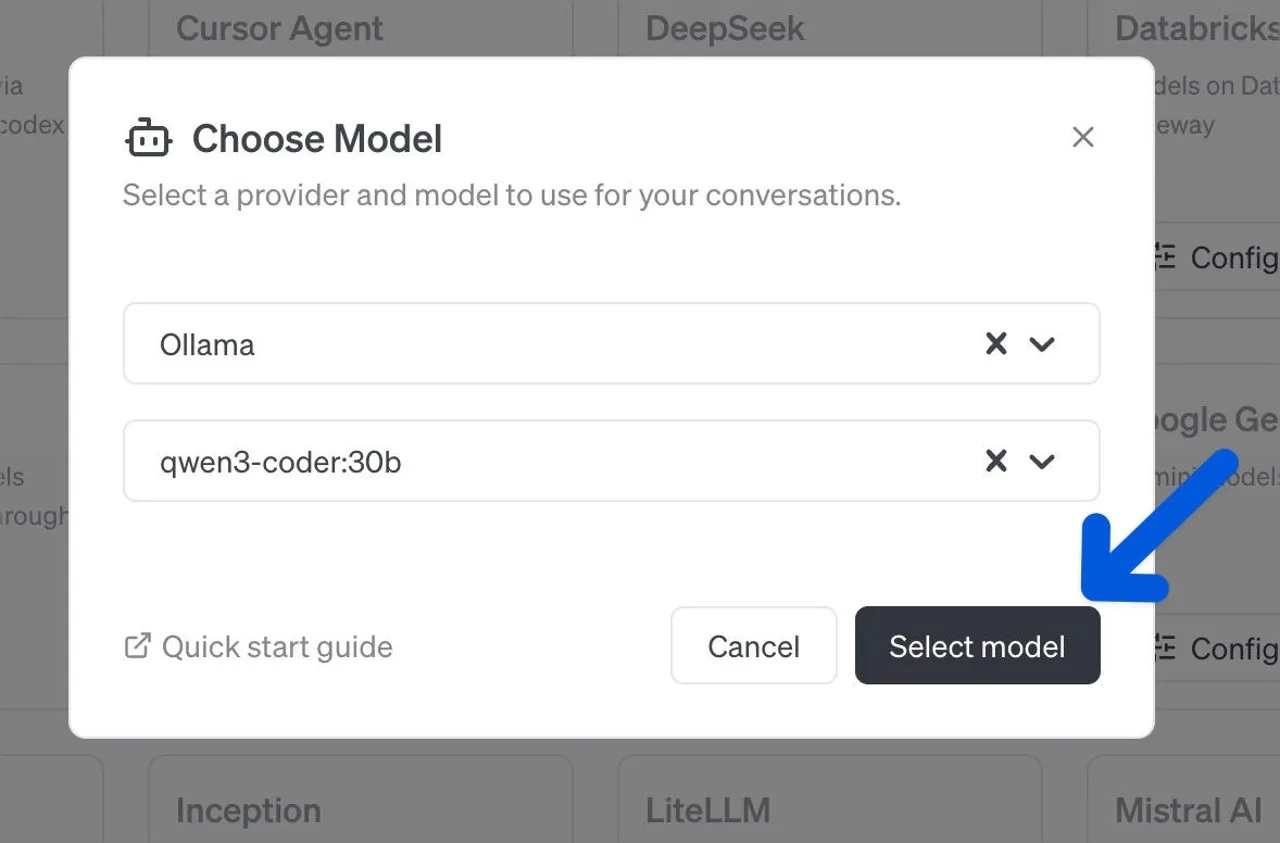1280x843 pixels.
Task: Open the Quick start guide link
Action: (x=277, y=647)
